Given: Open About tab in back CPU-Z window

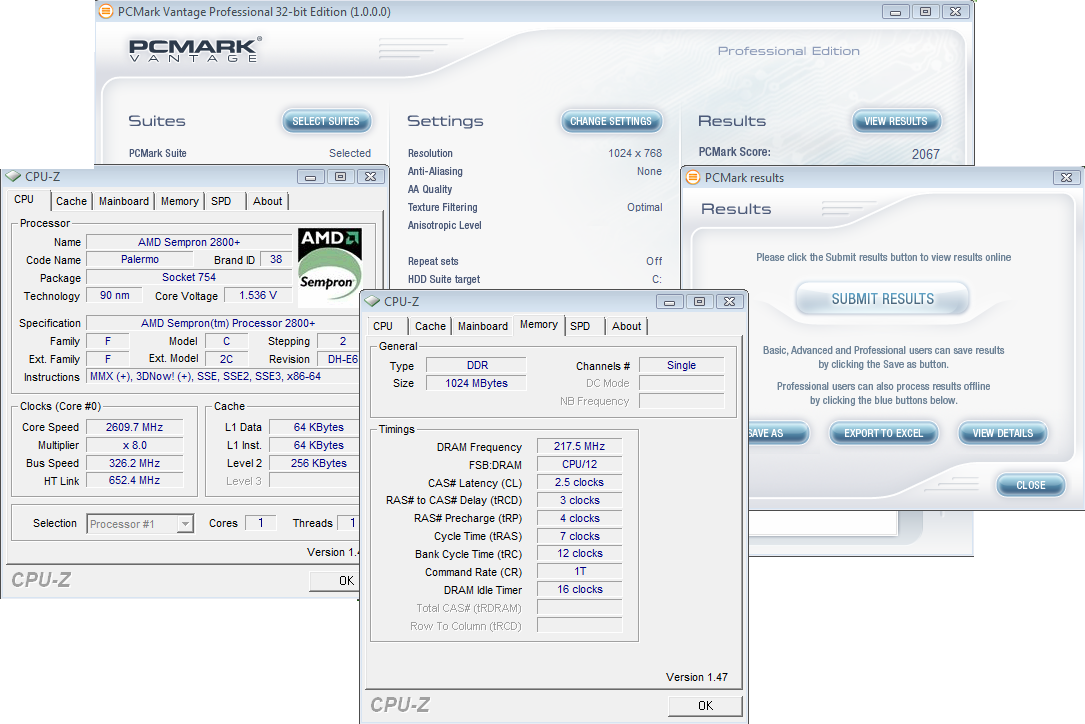Looking at the screenshot, I should click(268, 201).
